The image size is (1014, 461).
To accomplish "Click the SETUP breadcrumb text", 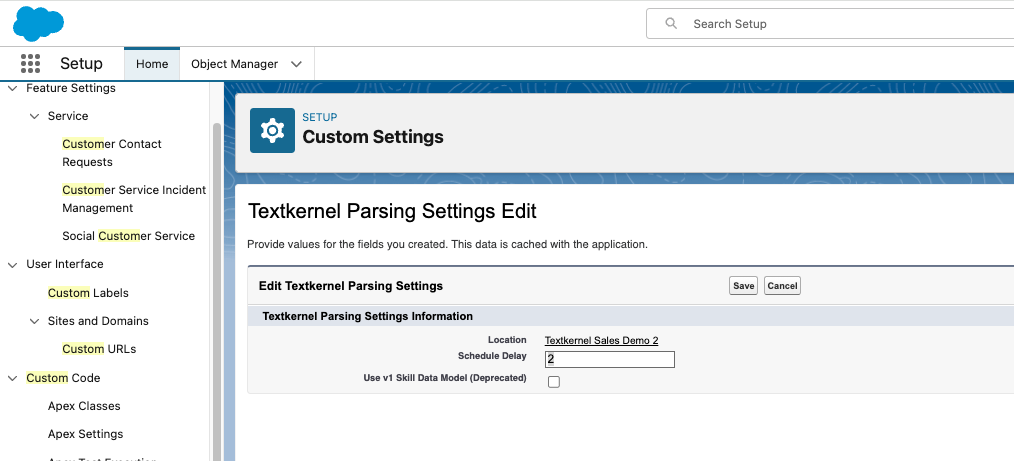I will click(319, 117).
